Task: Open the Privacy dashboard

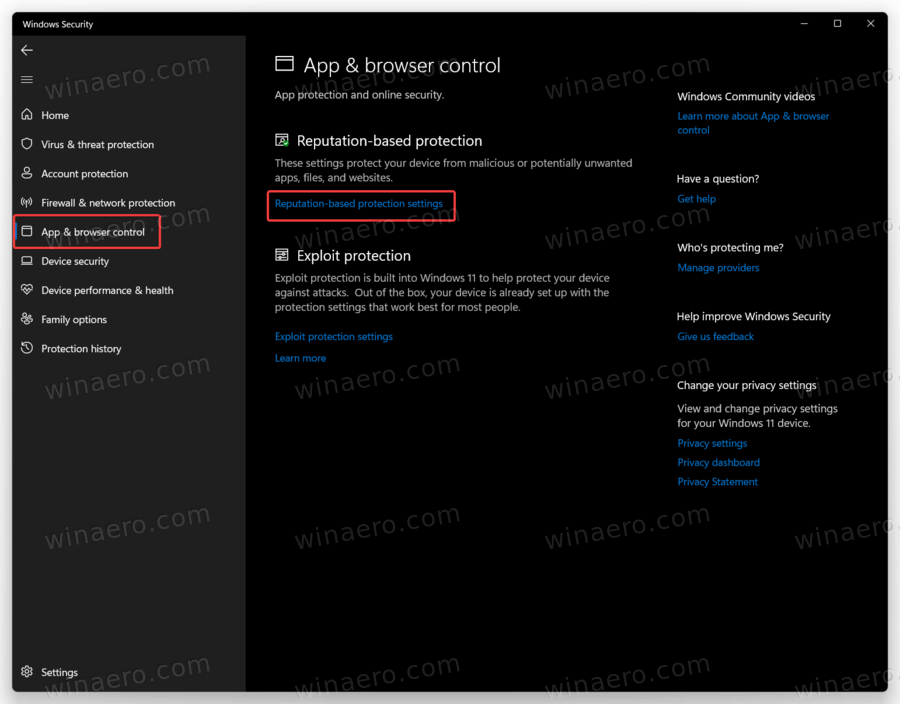Action: (x=718, y=462)
